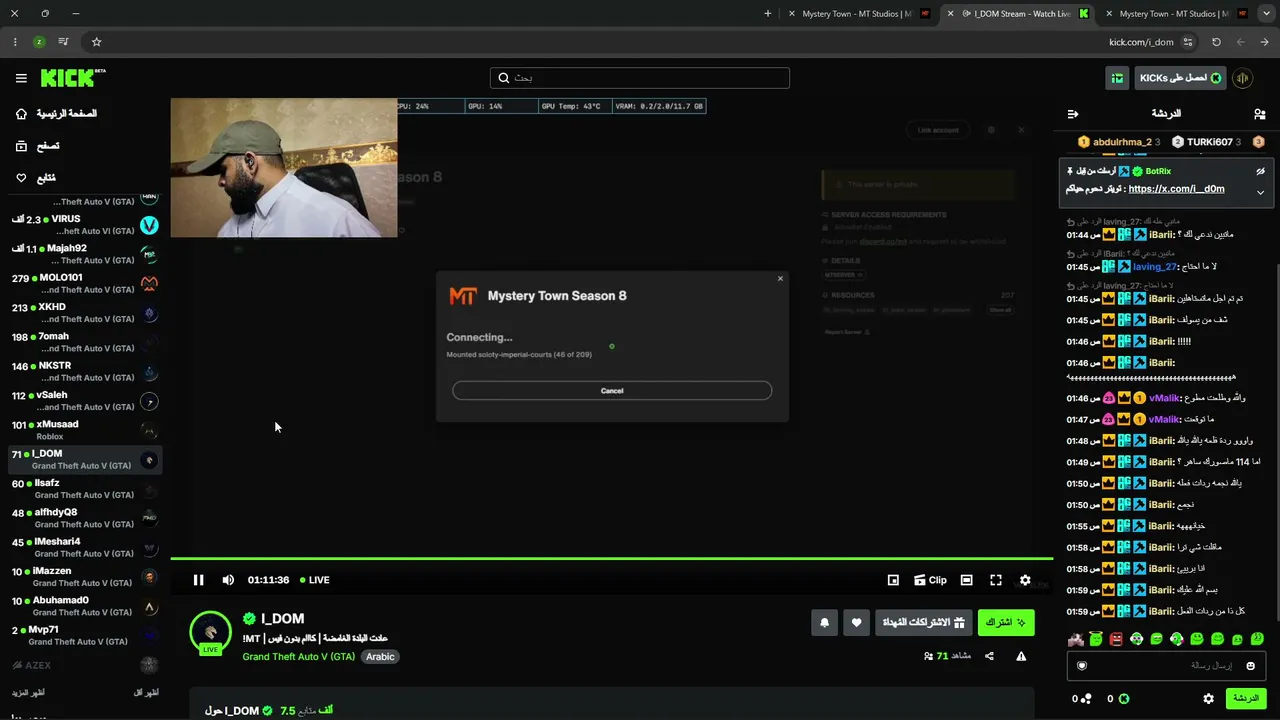Open the emoji picker in chat input
1280x720 pixels.
[1251, 666]
